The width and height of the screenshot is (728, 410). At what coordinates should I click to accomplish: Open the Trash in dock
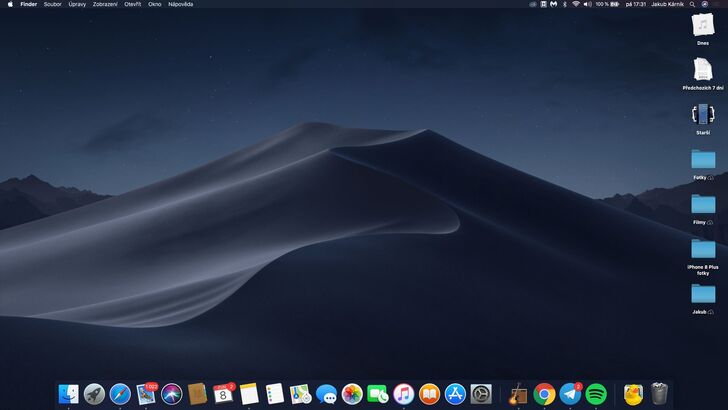[x=659, y=394]
